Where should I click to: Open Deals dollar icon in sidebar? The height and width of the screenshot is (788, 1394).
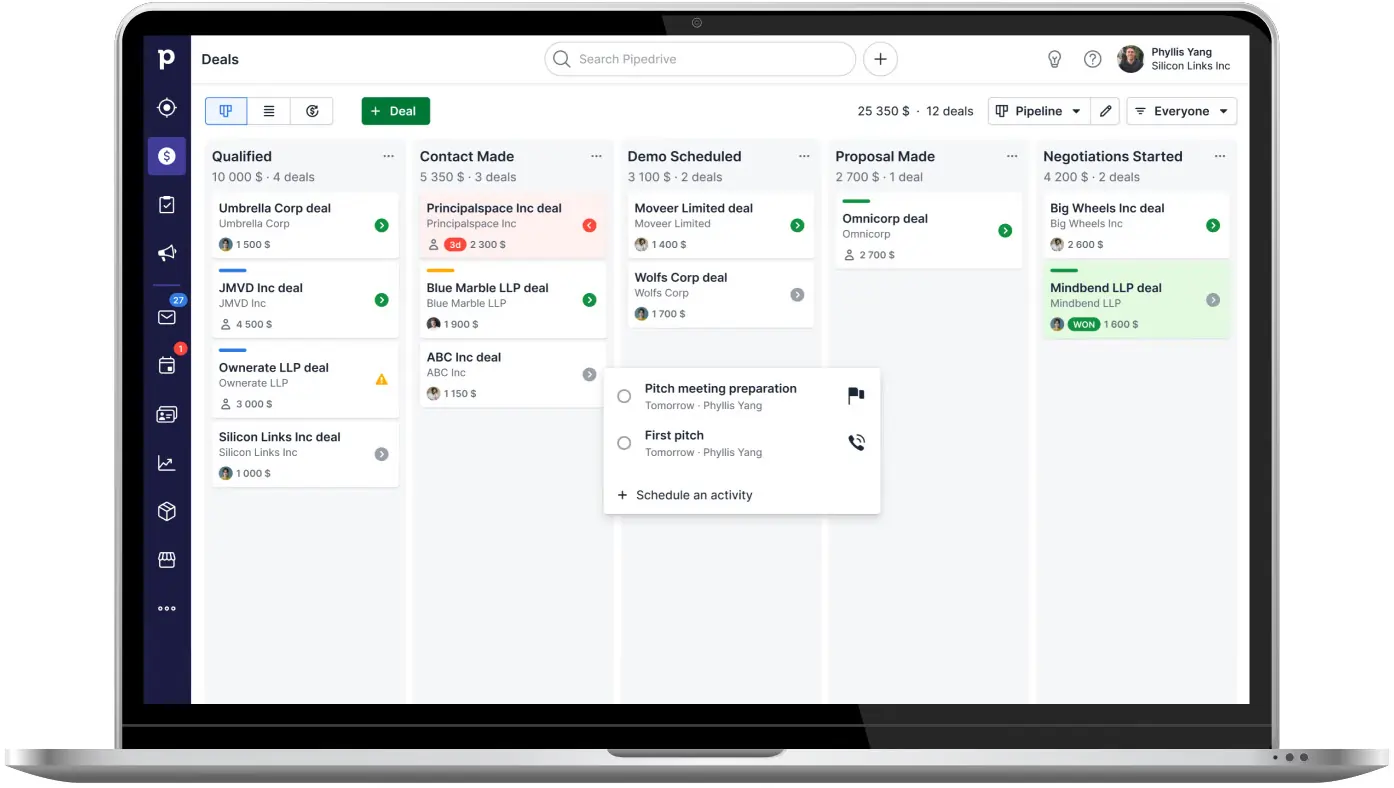[x=167, y=156]
